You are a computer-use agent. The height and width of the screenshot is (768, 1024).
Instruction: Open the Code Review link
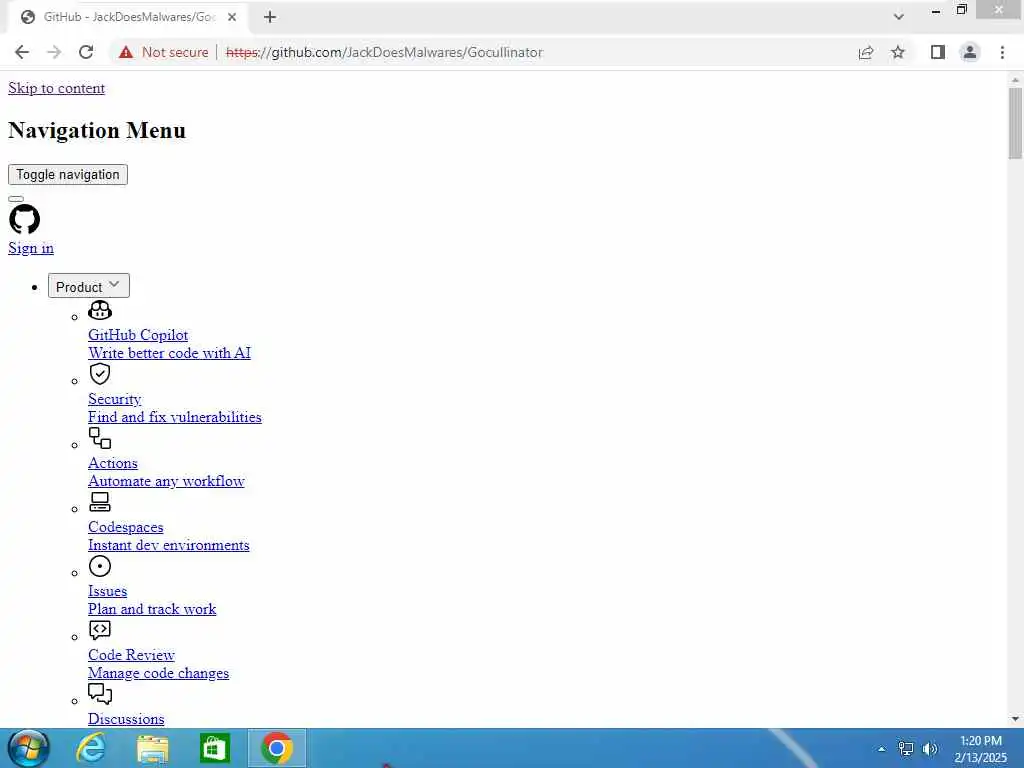pyautogui.click(x=131, y=655)
